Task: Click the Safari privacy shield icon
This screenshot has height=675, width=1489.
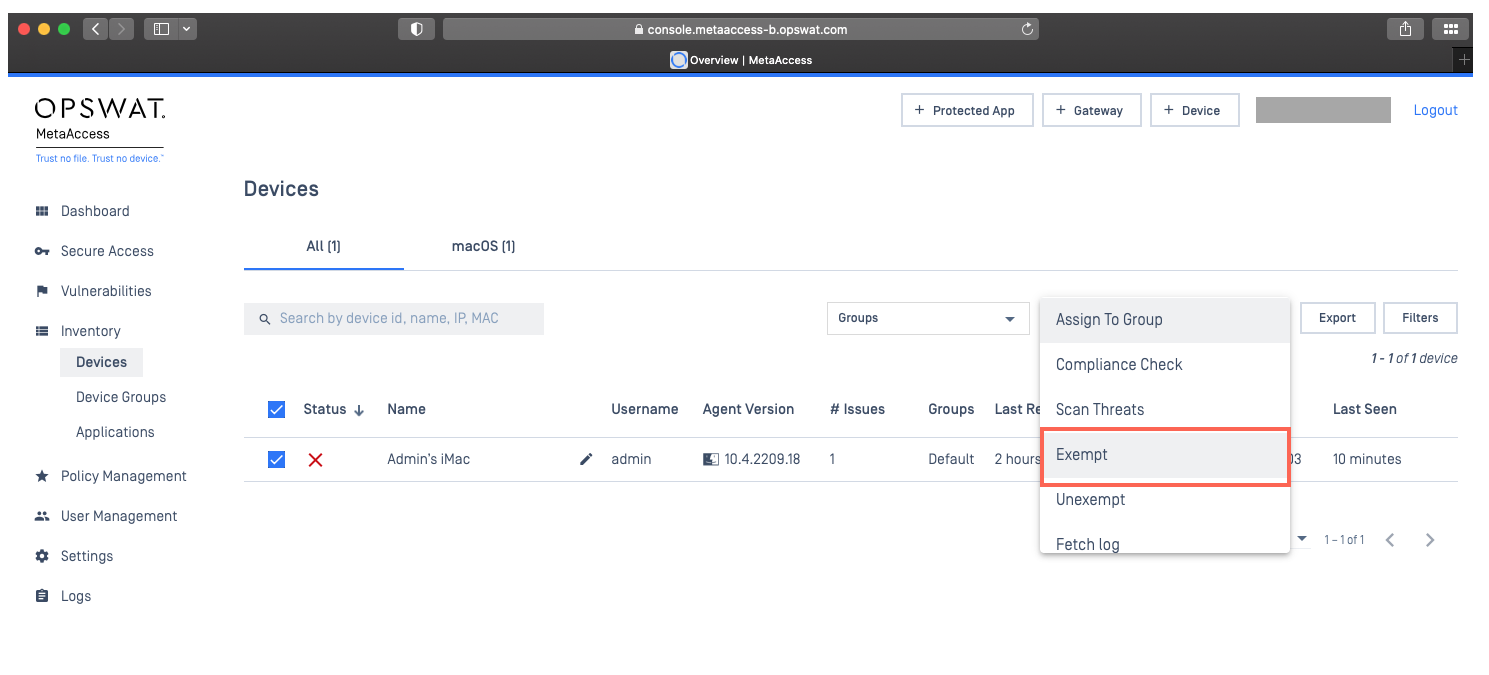Action: pos(416,29)
